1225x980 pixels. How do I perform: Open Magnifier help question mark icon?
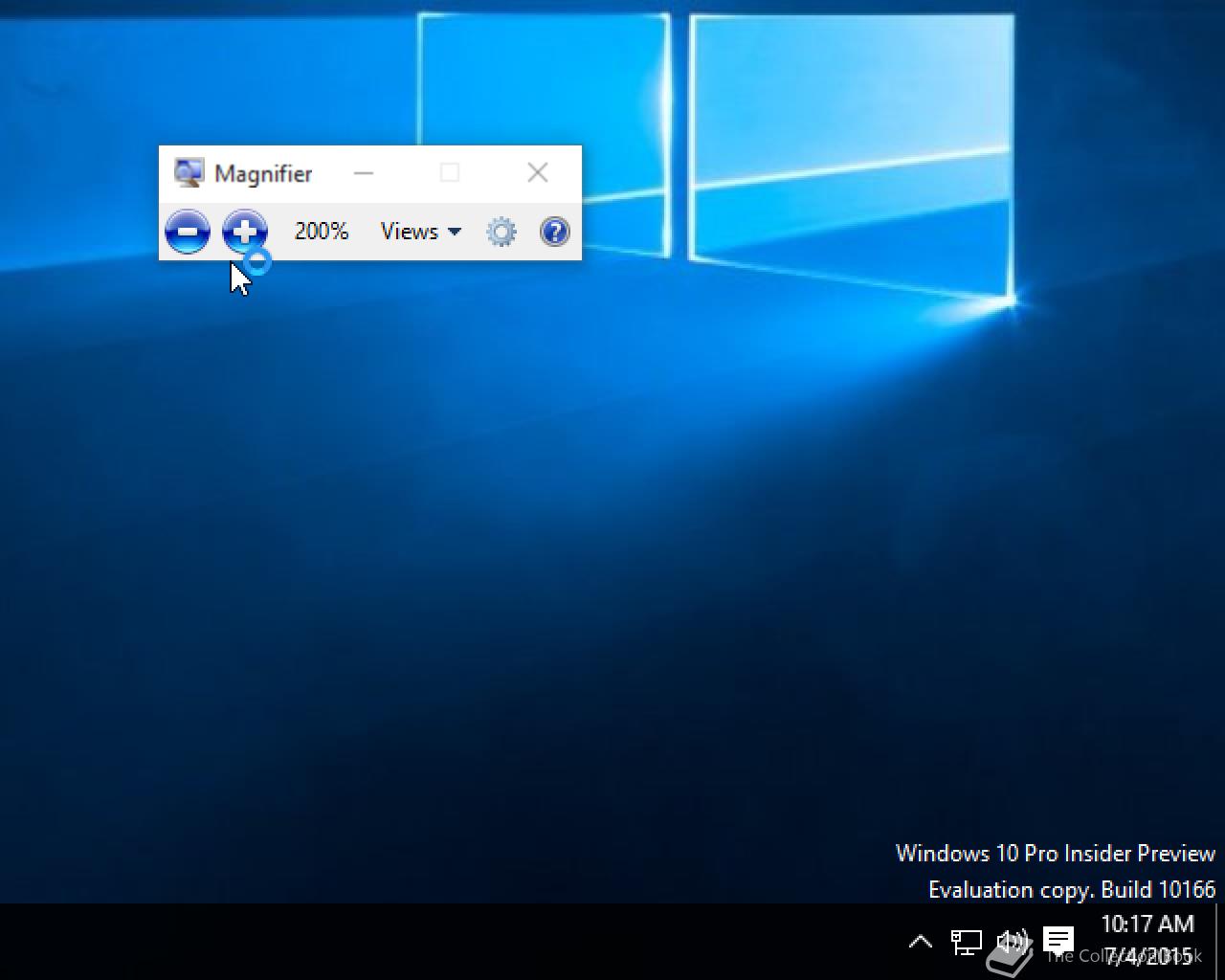coord(555,232)
